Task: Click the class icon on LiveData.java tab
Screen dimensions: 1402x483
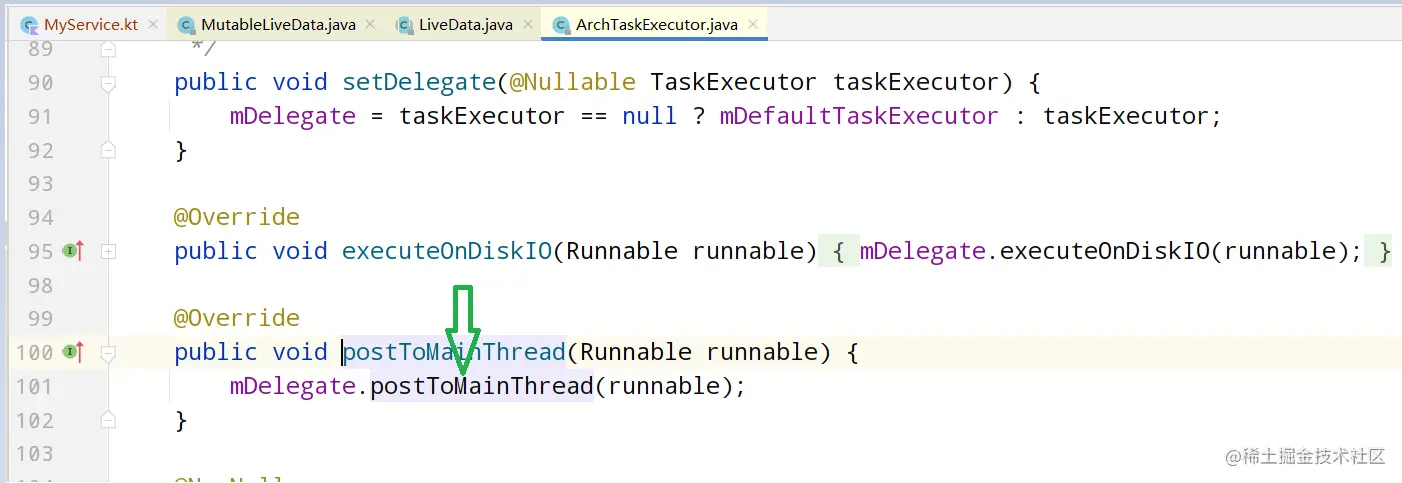Action: [x=404, y=25]
